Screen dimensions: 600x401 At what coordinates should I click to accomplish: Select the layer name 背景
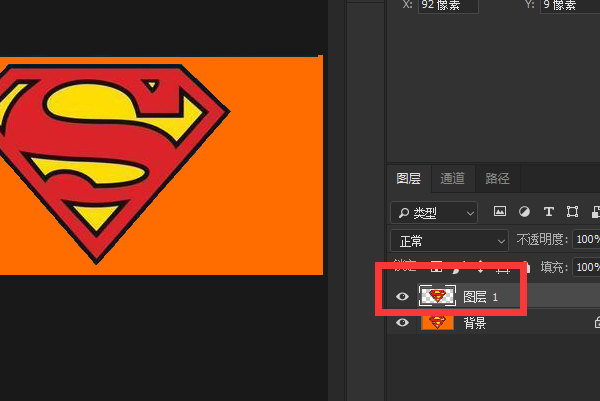point(475,323)
